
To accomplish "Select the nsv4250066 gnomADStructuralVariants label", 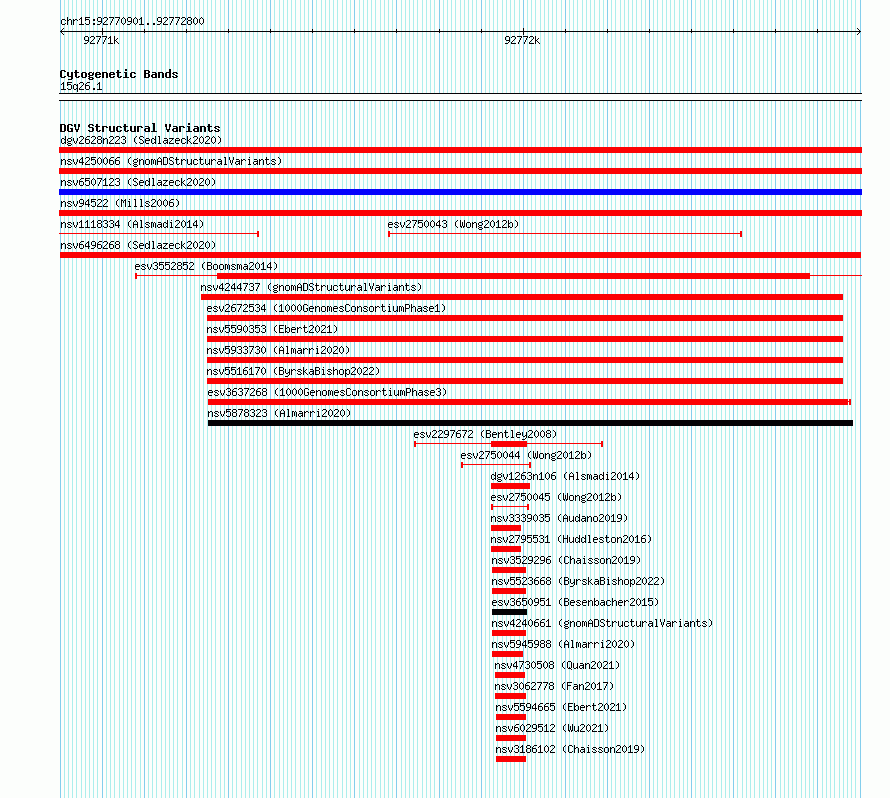I will tap(171, 161).
